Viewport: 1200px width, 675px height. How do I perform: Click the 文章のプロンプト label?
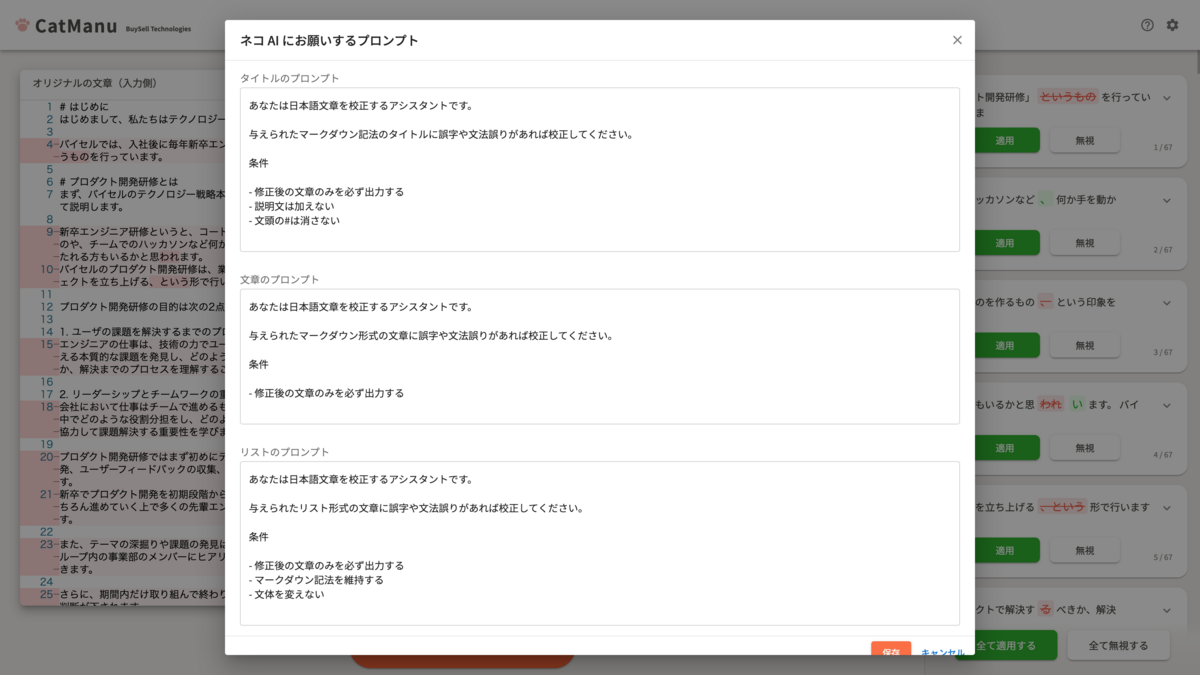point(280,279)
